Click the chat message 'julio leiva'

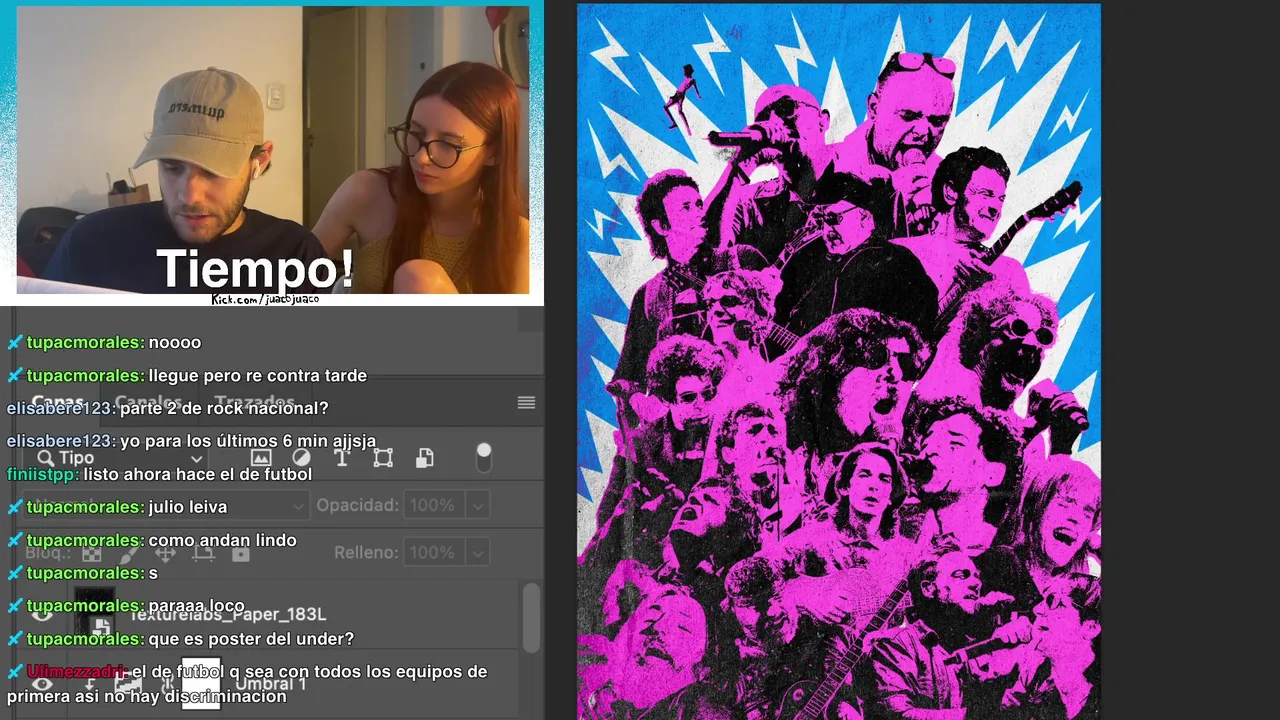pos(188,507)
